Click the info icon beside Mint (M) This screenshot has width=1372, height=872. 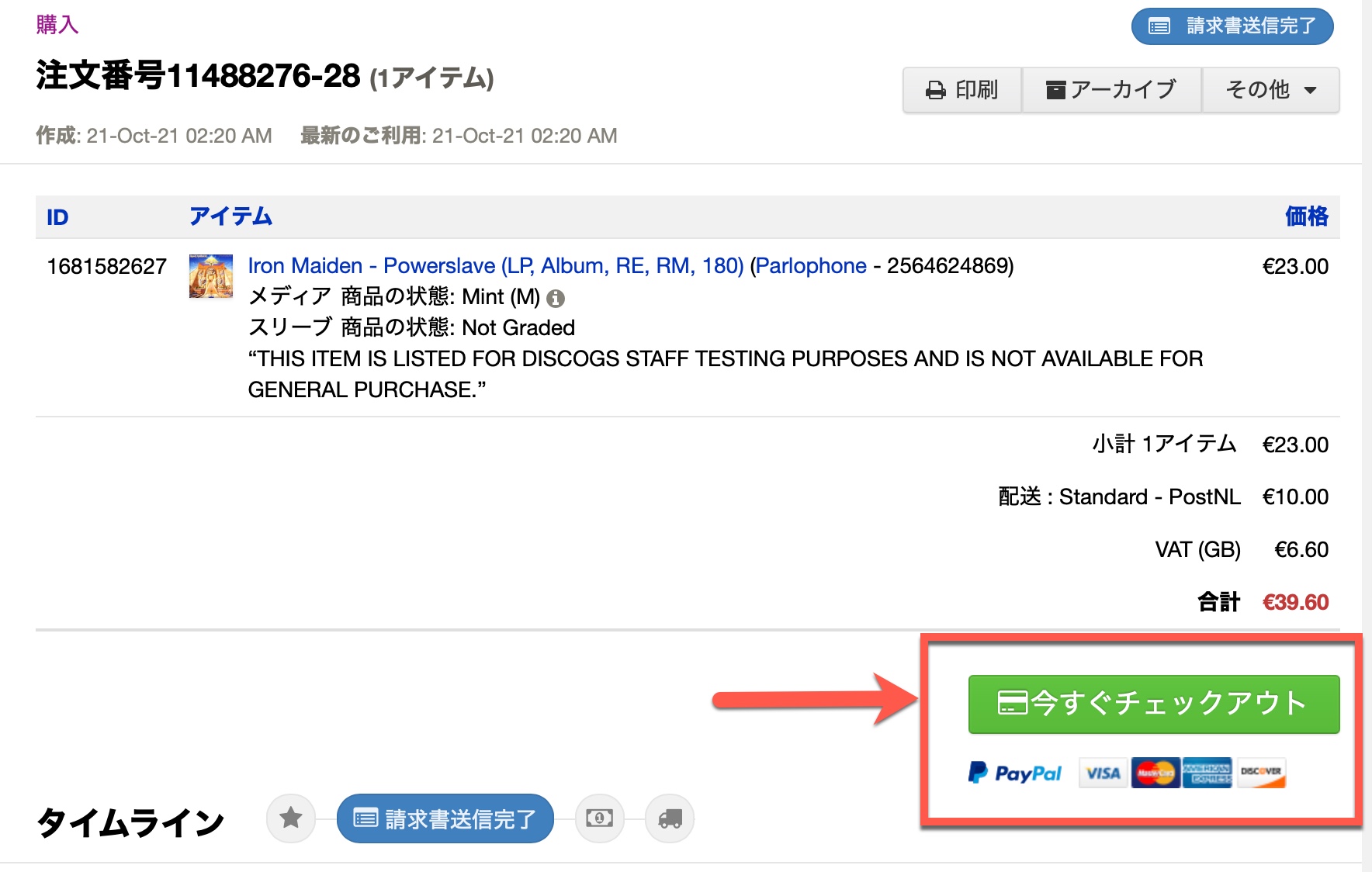pos(556,298)
